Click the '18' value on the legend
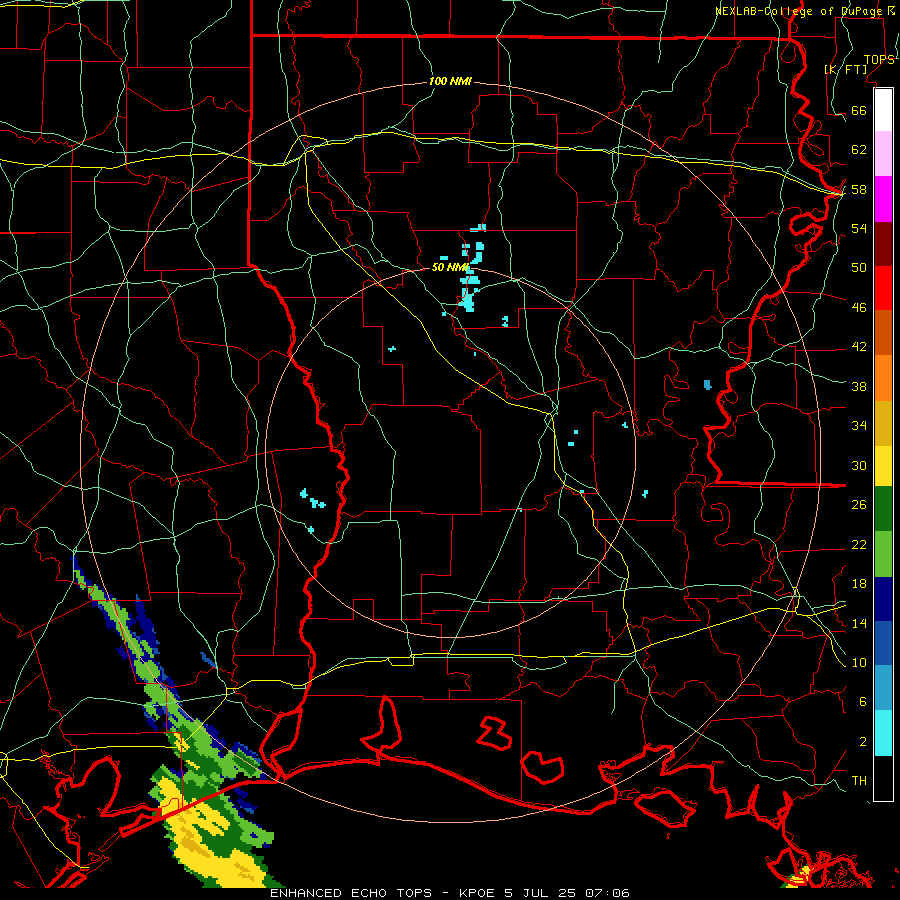Image resolution: width=900 pixels, height=900 pixels. coord(859,584)
